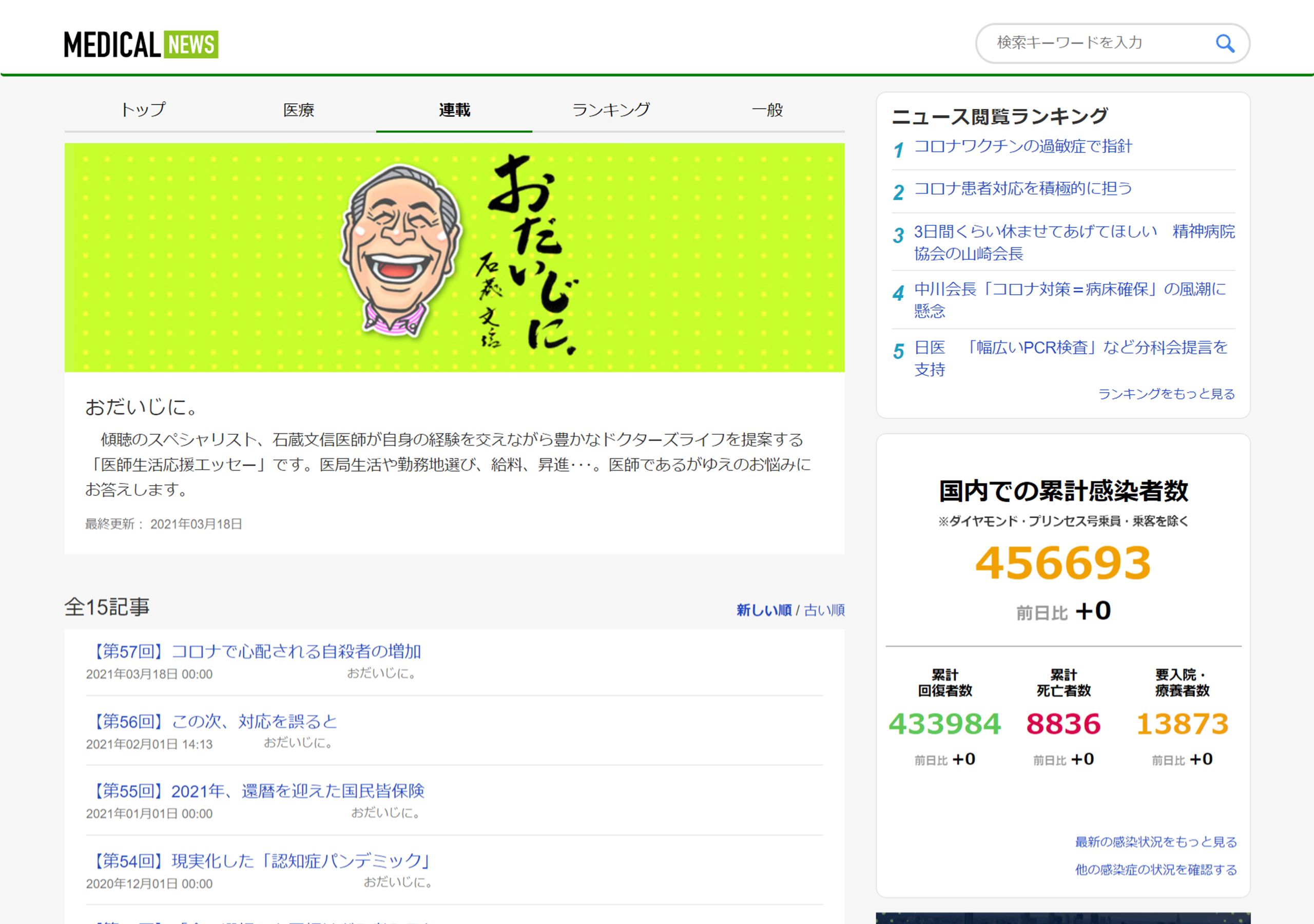Click the hospitalized count 13873

1183,724
